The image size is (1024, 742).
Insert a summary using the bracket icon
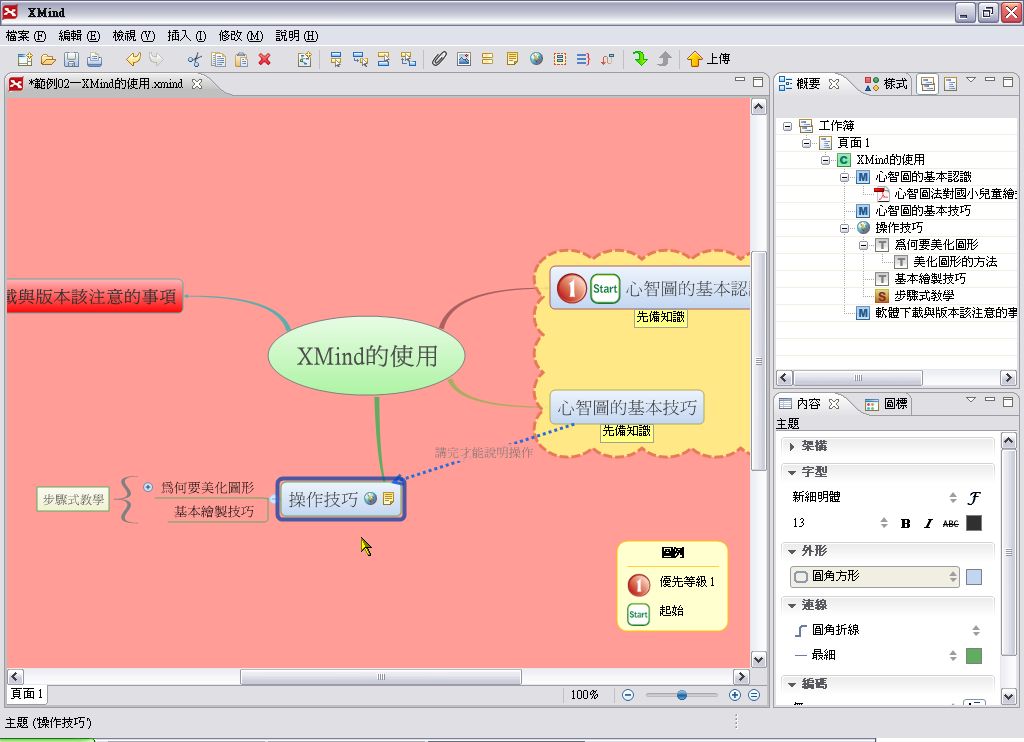pyautogui.click(x=583, y=59)
